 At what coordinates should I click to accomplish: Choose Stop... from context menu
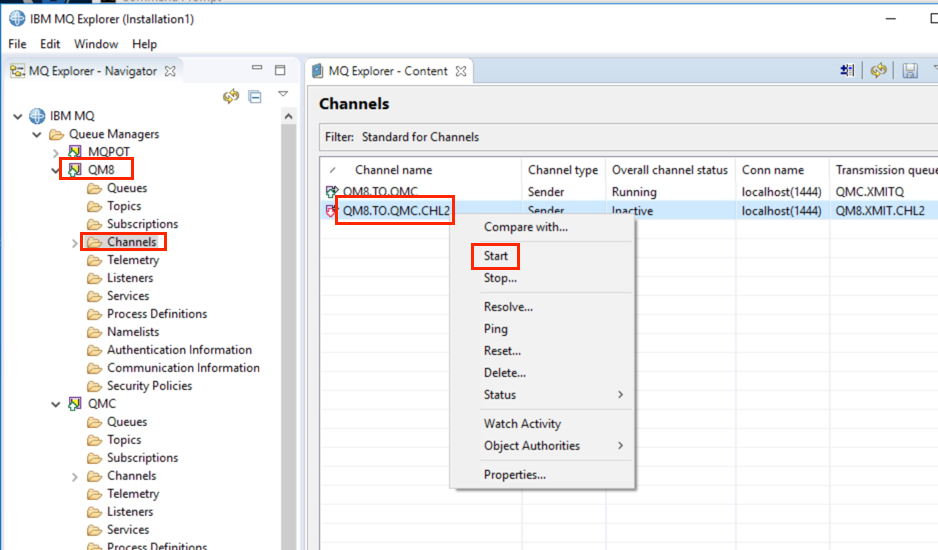[500, 278]
